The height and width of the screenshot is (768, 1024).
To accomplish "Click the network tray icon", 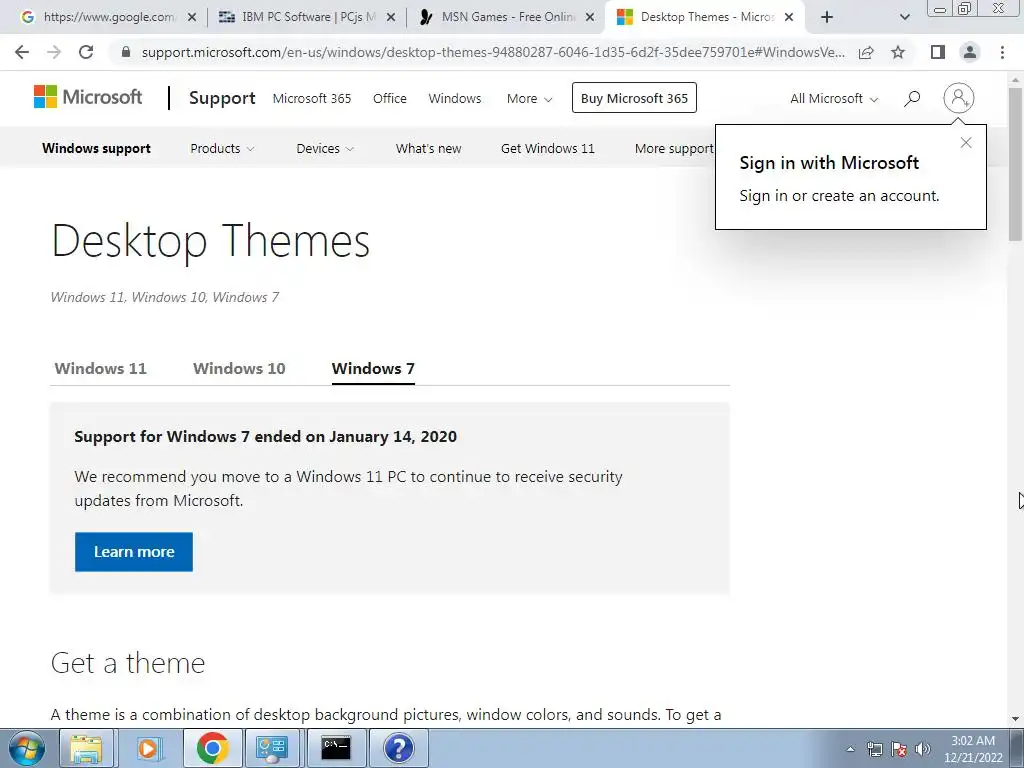I will point(874,749).
